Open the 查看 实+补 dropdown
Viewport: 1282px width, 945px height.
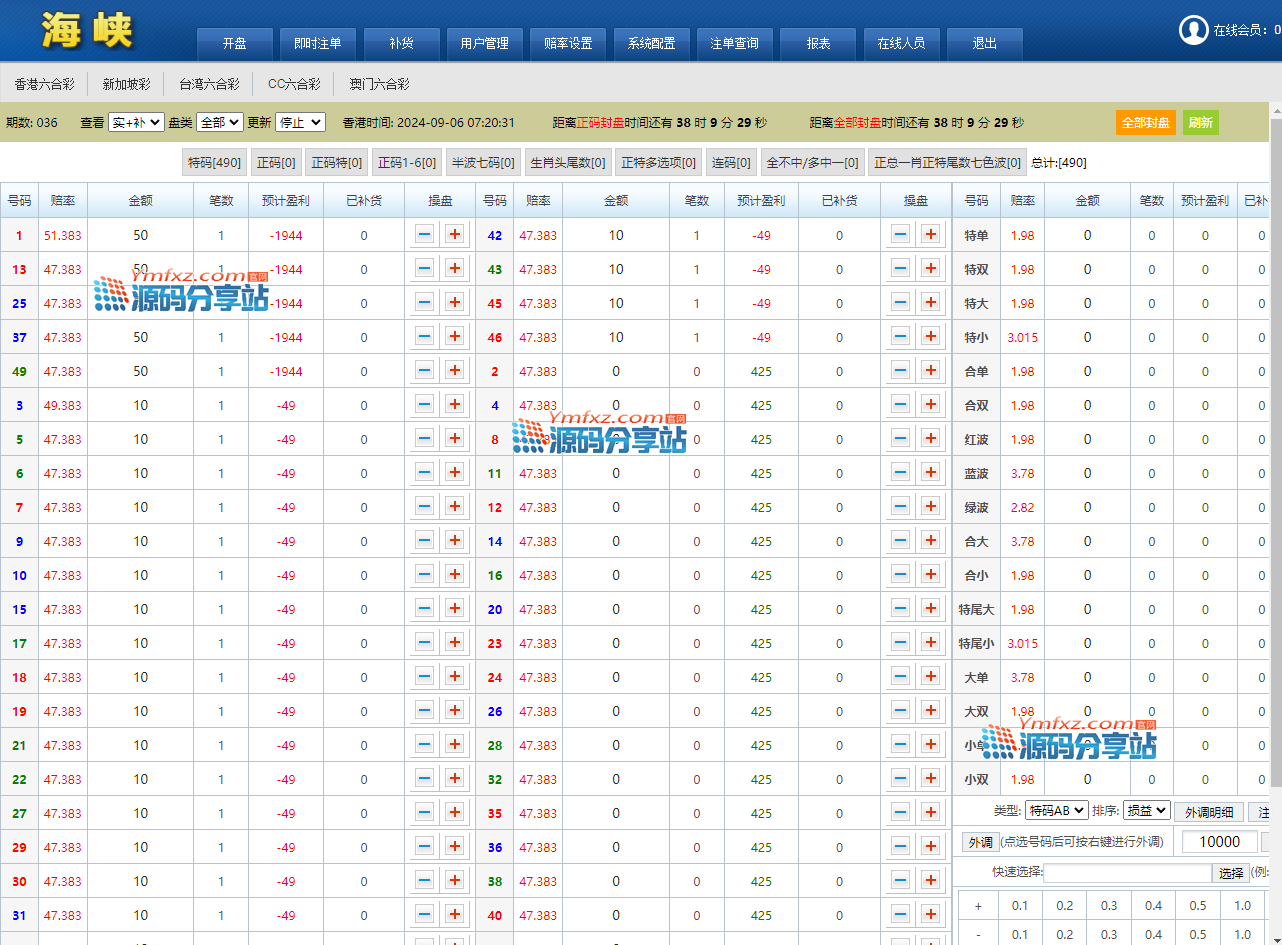click(x=135, y=122)
